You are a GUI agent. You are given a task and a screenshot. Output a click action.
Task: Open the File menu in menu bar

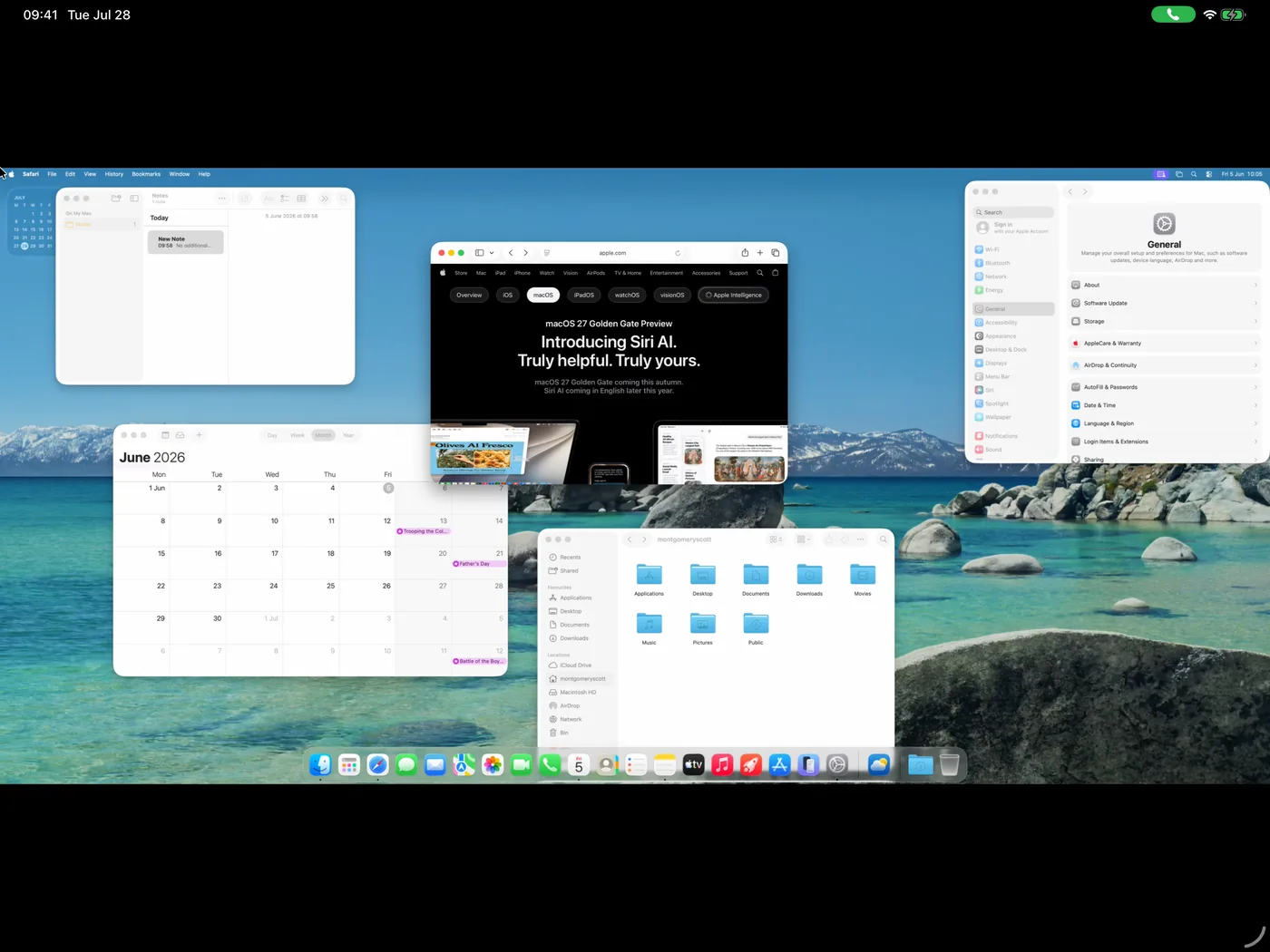coord(52,174)
